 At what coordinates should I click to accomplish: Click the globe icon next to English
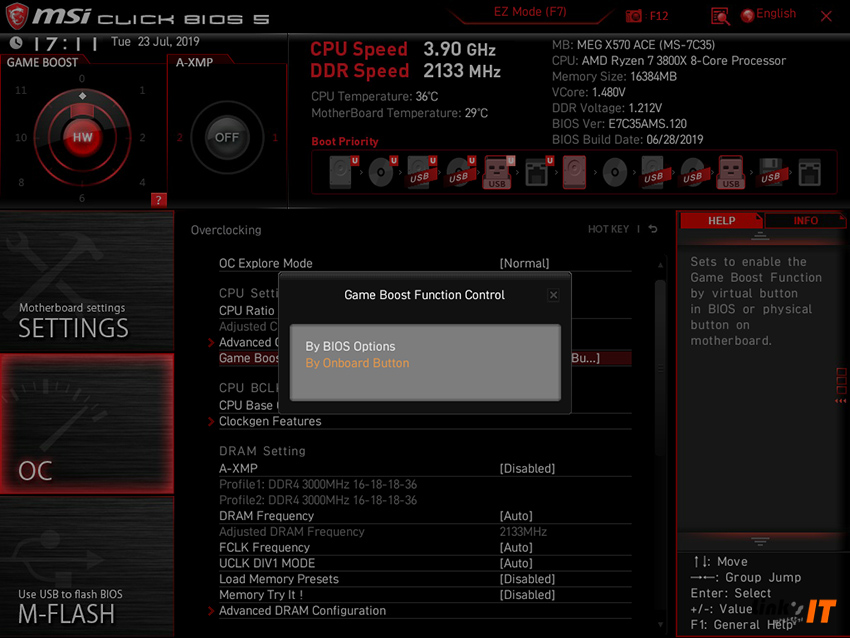point(748,16)
